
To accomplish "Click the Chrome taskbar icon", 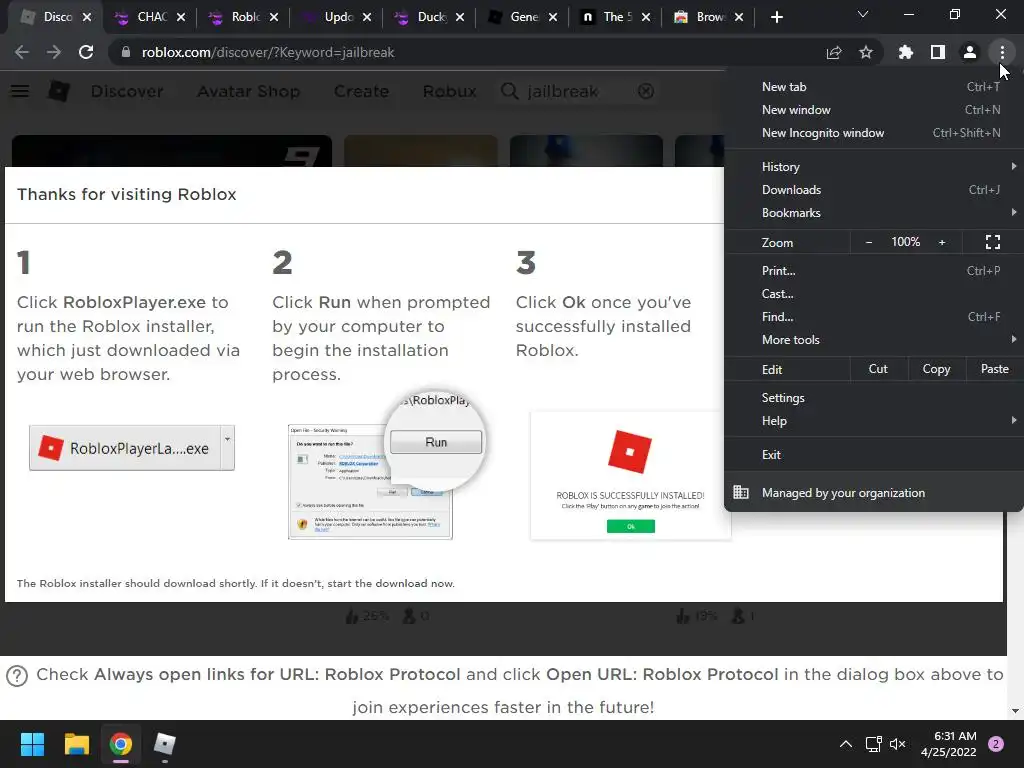I will pos(121,744).
